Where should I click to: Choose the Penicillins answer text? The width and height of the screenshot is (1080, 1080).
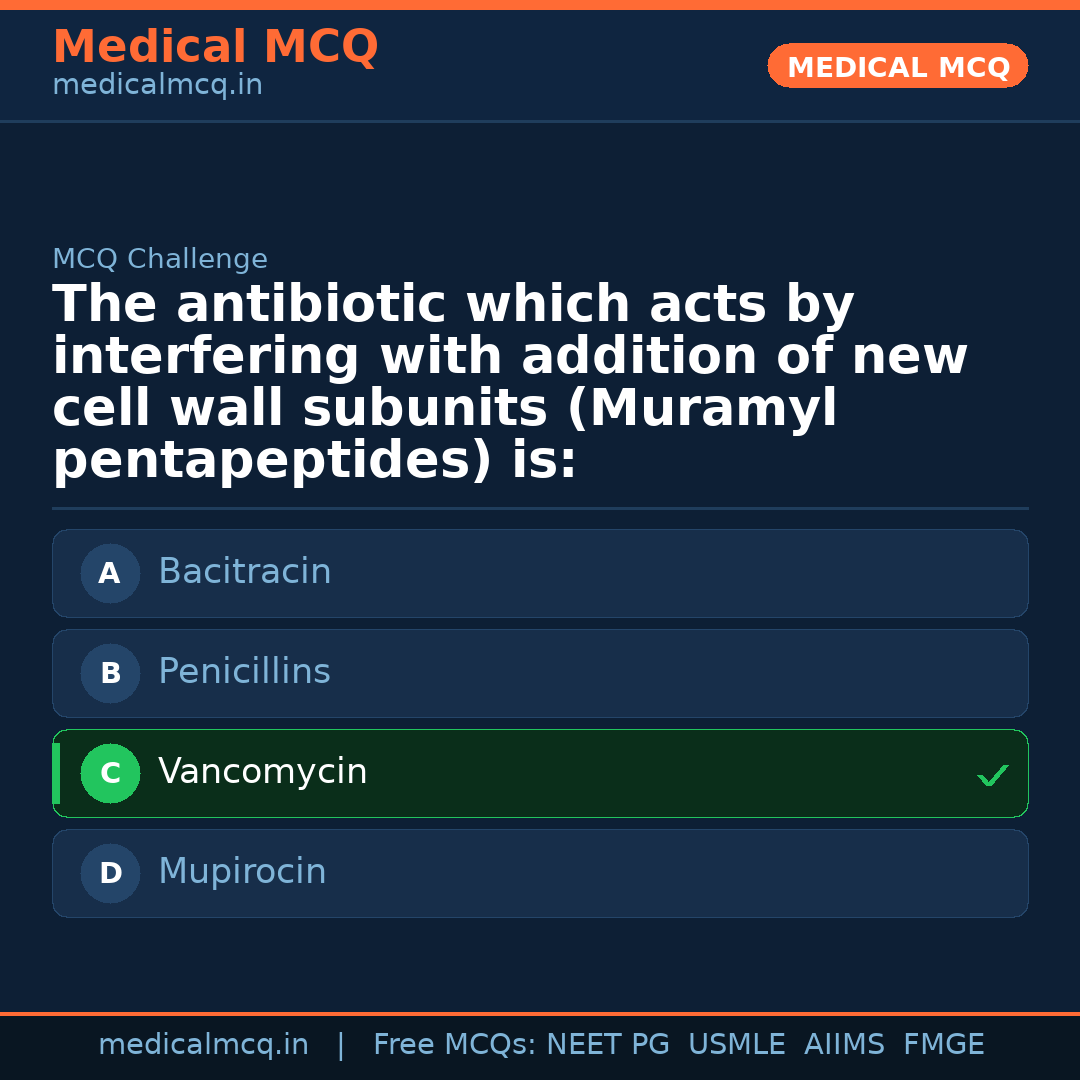click(x=244, y=672)
